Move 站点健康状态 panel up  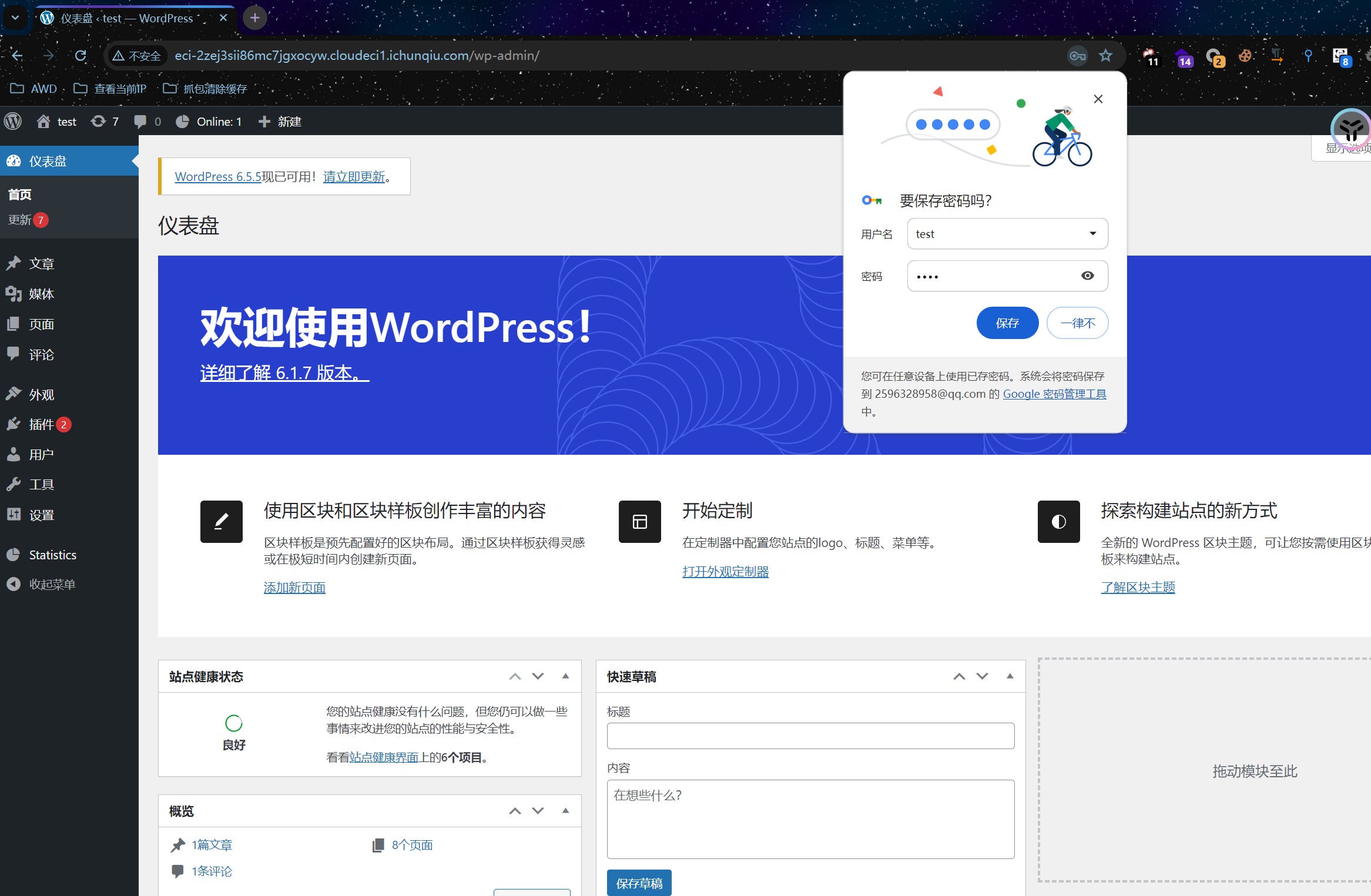pos(515,677)
